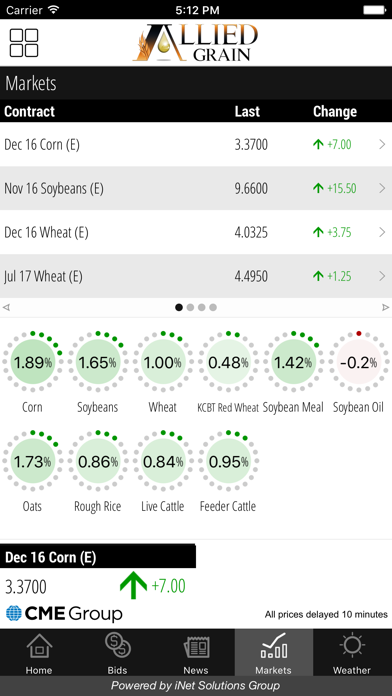Select the second page indicator dot
Image resolution: width=392 pixels, height=696 pixels.
pos(190,307)
